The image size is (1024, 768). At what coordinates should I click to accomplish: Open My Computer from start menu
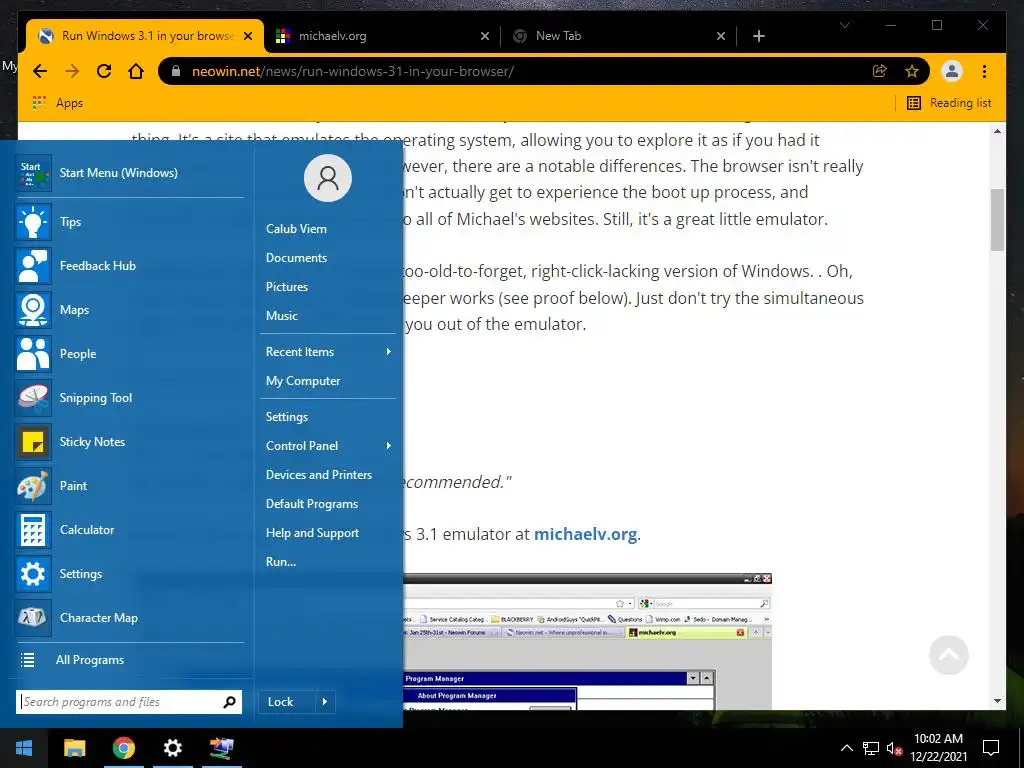pos(303,381)
